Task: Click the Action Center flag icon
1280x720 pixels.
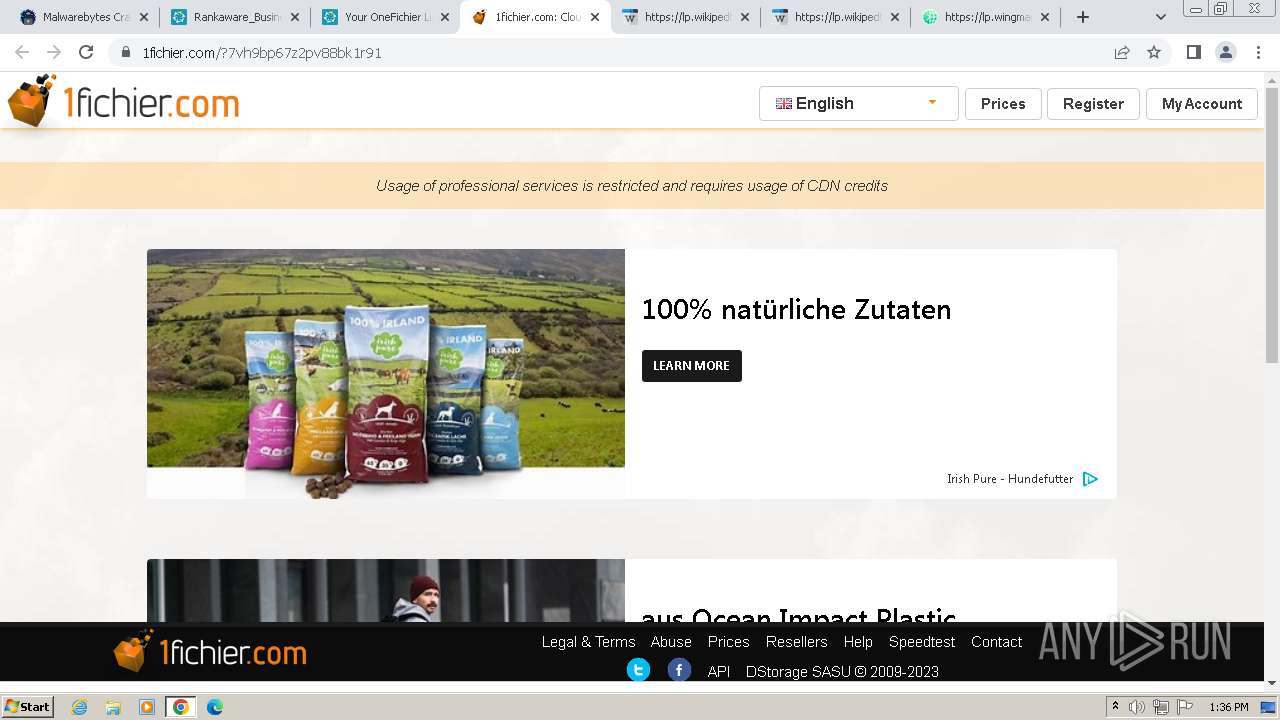Action: point(1185,707)
